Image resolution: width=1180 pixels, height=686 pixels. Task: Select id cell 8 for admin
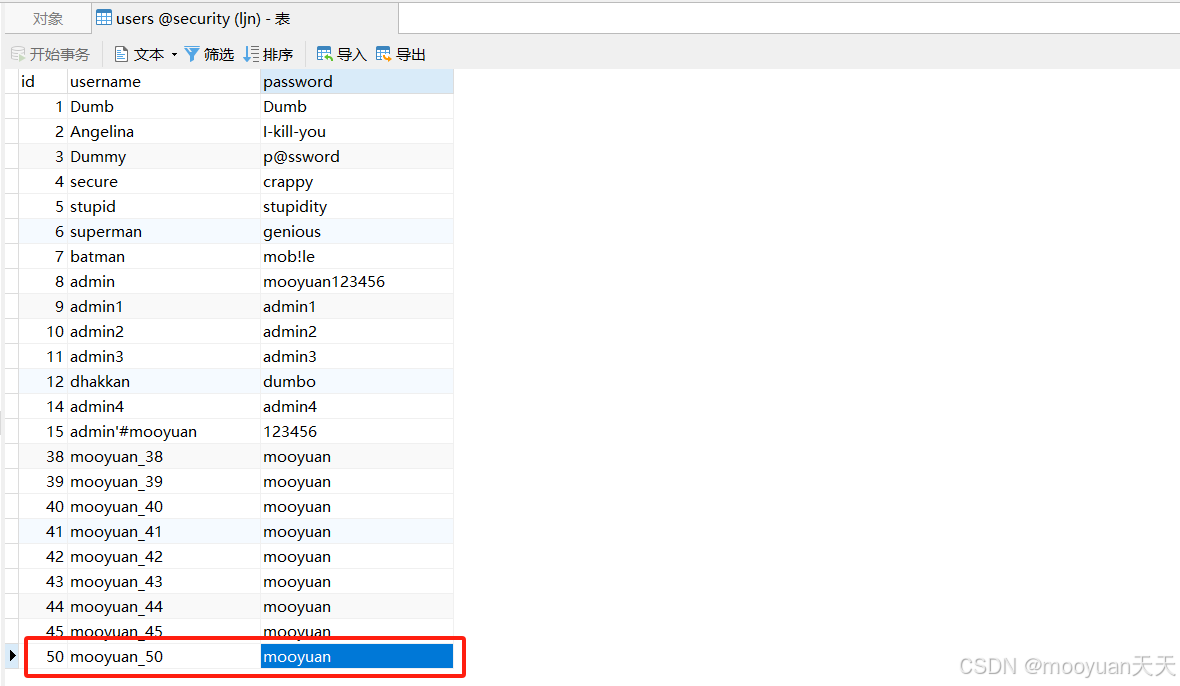pyautogui.click(x=43, y=281)
